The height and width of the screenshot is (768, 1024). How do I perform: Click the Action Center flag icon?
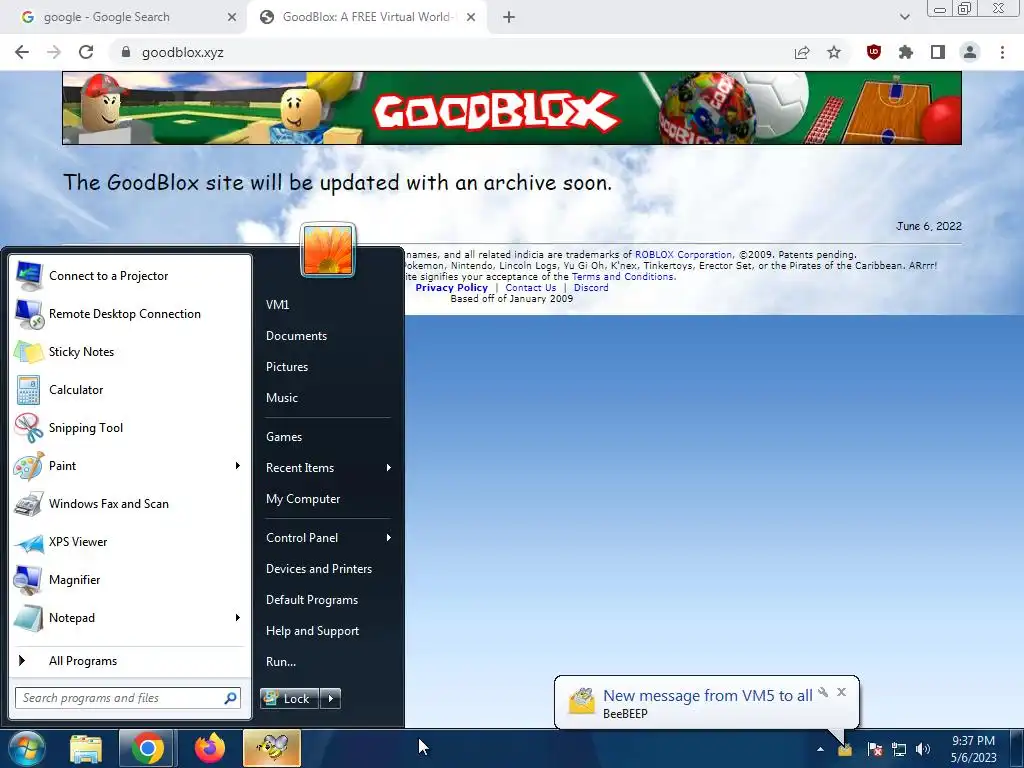click(x=875, y=749)
